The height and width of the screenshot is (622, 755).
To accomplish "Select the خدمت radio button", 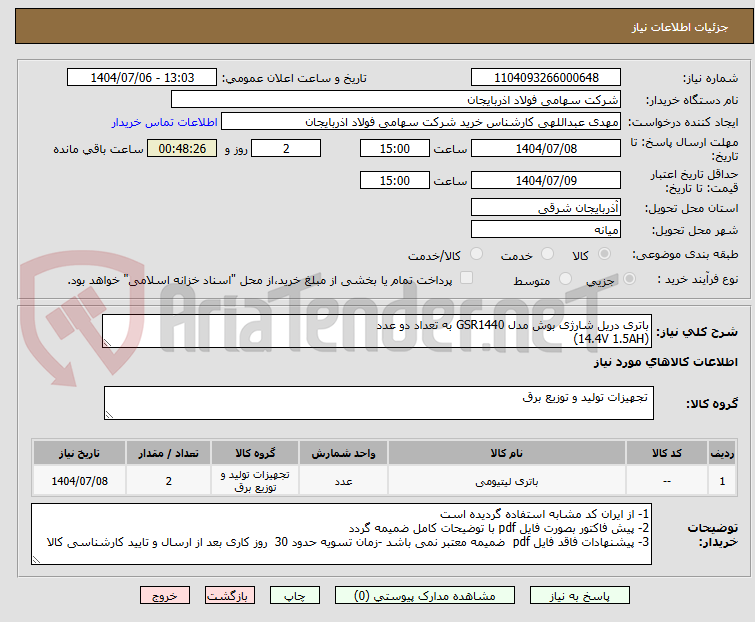I will (547, 254).
